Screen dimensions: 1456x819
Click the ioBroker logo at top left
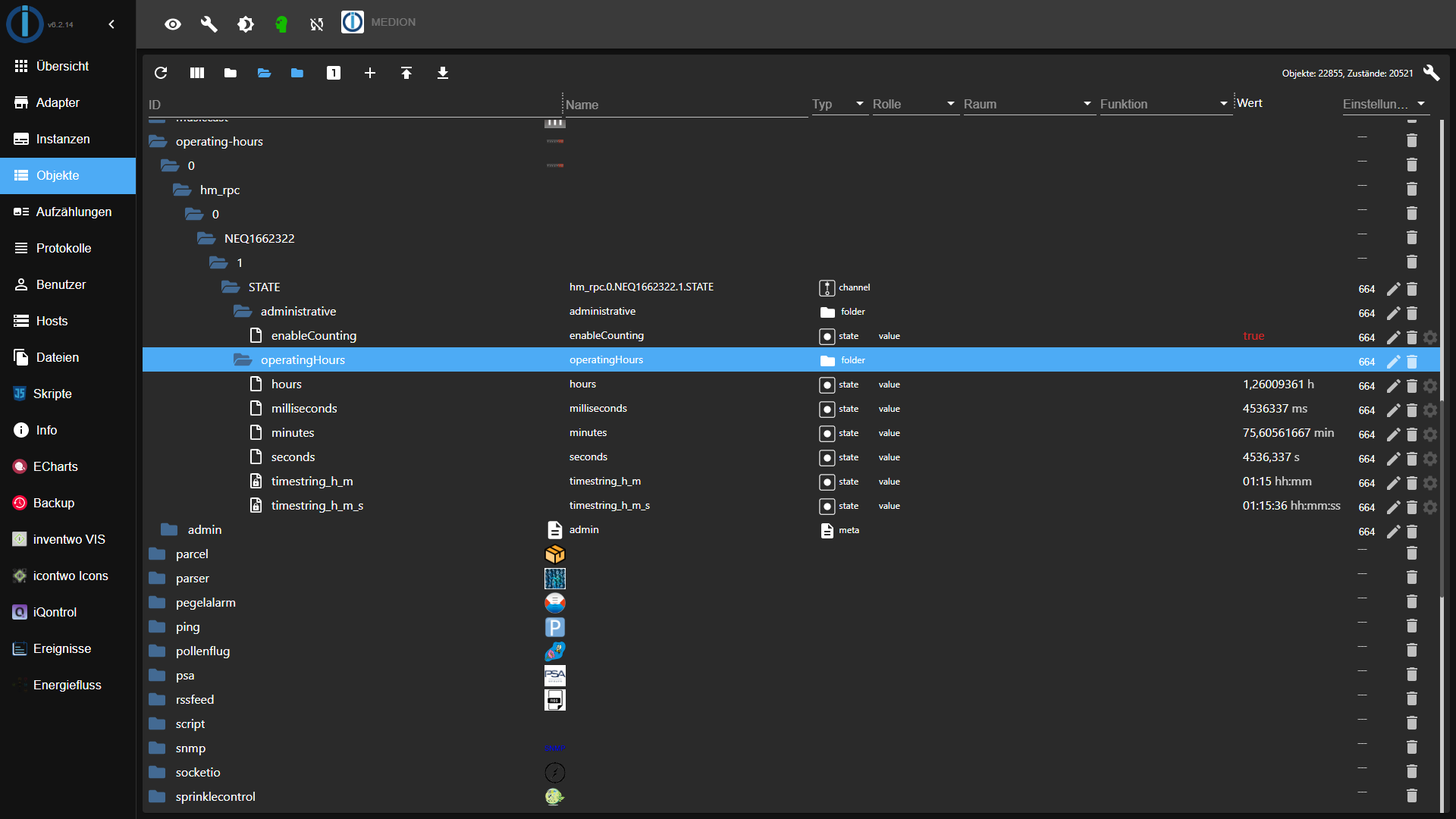(25, 23)
